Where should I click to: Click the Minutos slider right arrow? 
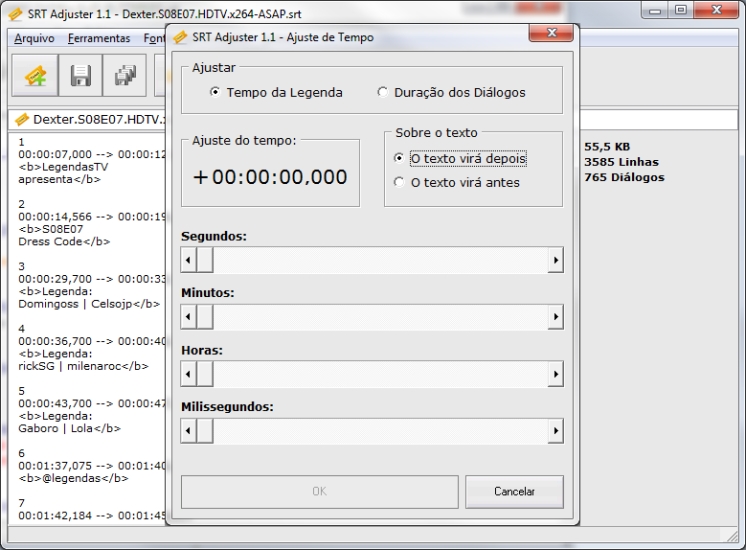[x=556, y=317]
